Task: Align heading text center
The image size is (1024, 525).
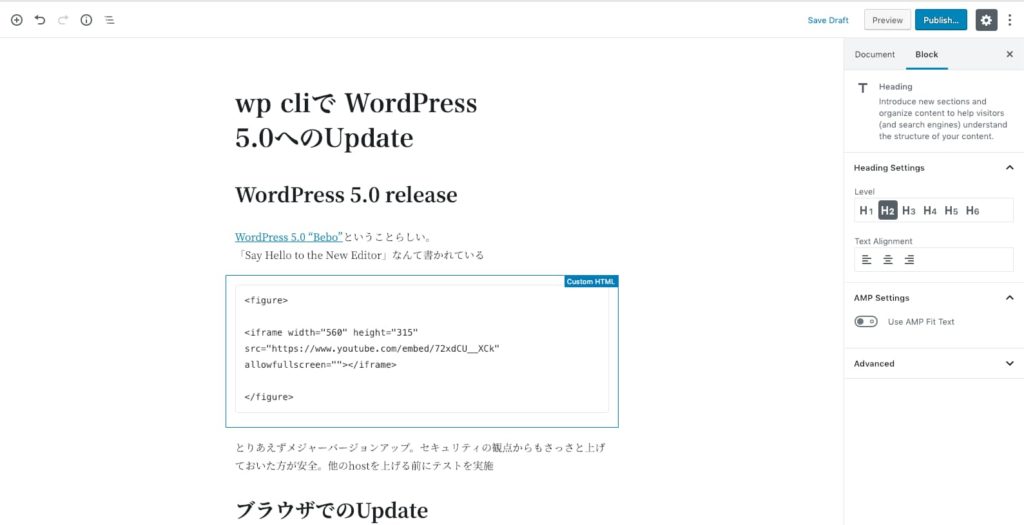Action: pos(888,259)
